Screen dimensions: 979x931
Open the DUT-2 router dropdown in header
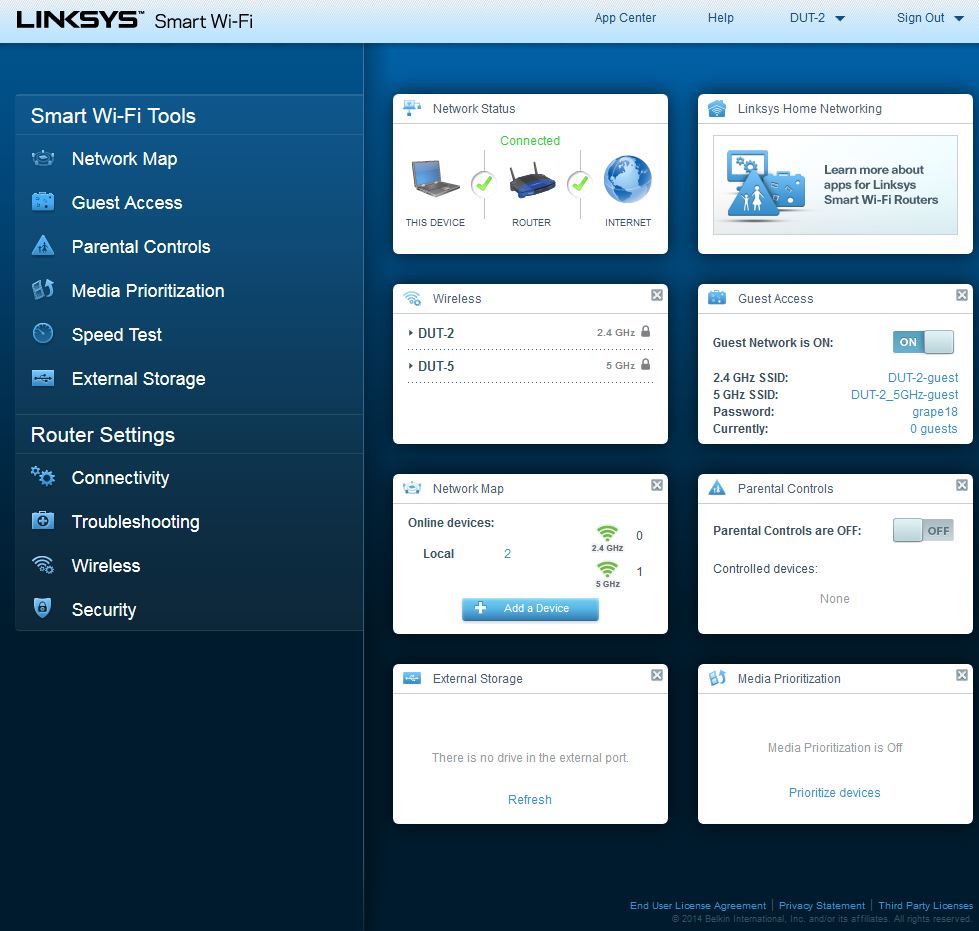[x=817, y=18]
